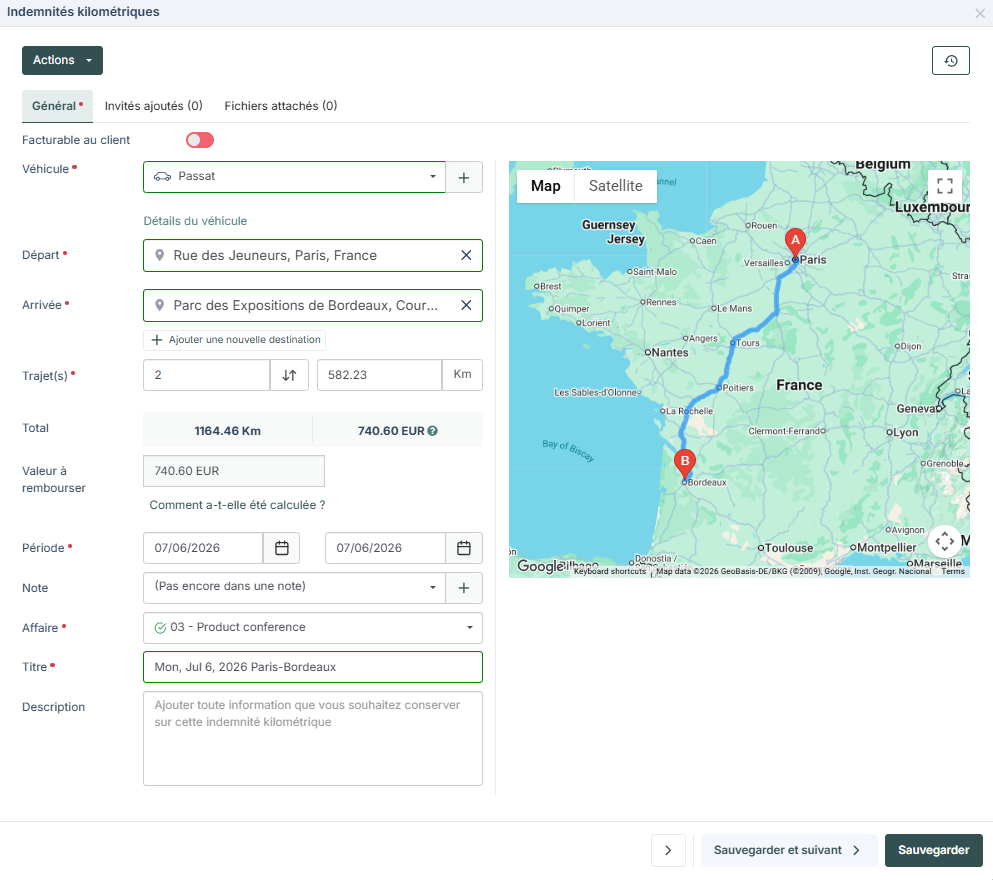Edit the Départ address field
Viewport: 993px width, 880px height.
click(313, 255)
